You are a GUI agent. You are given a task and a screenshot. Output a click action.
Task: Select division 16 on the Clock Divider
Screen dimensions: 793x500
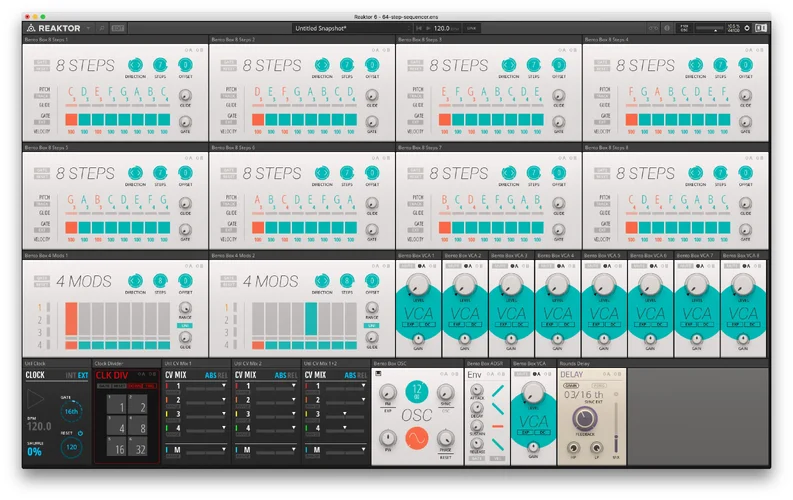116,447
